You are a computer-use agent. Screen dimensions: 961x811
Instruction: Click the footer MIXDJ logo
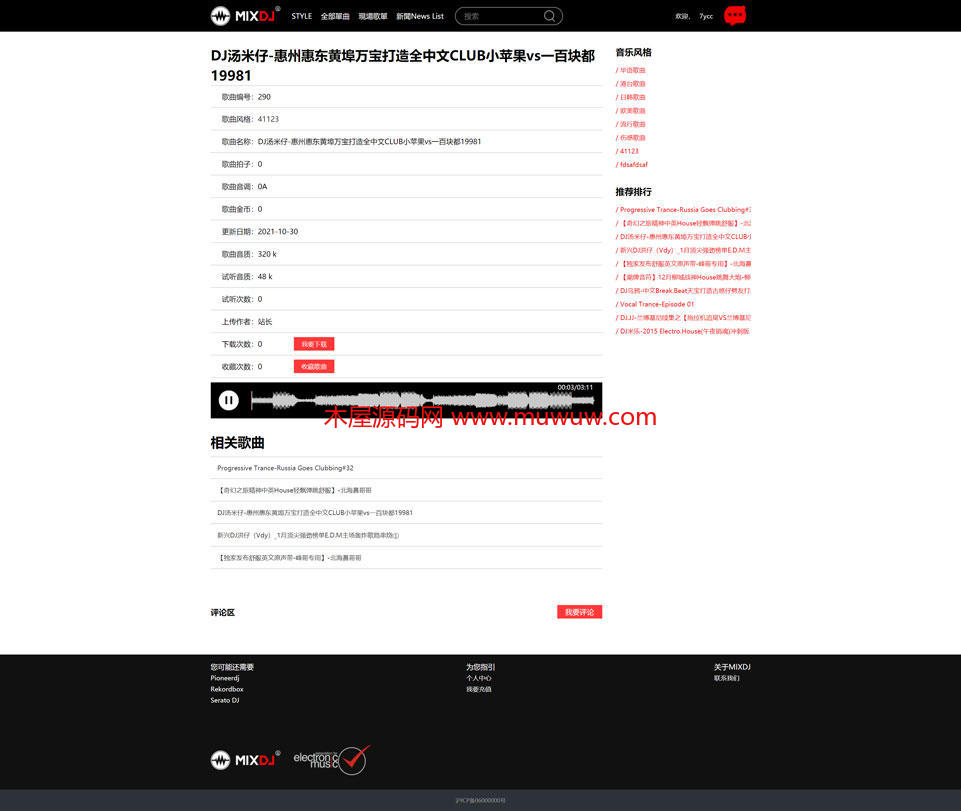244,760
